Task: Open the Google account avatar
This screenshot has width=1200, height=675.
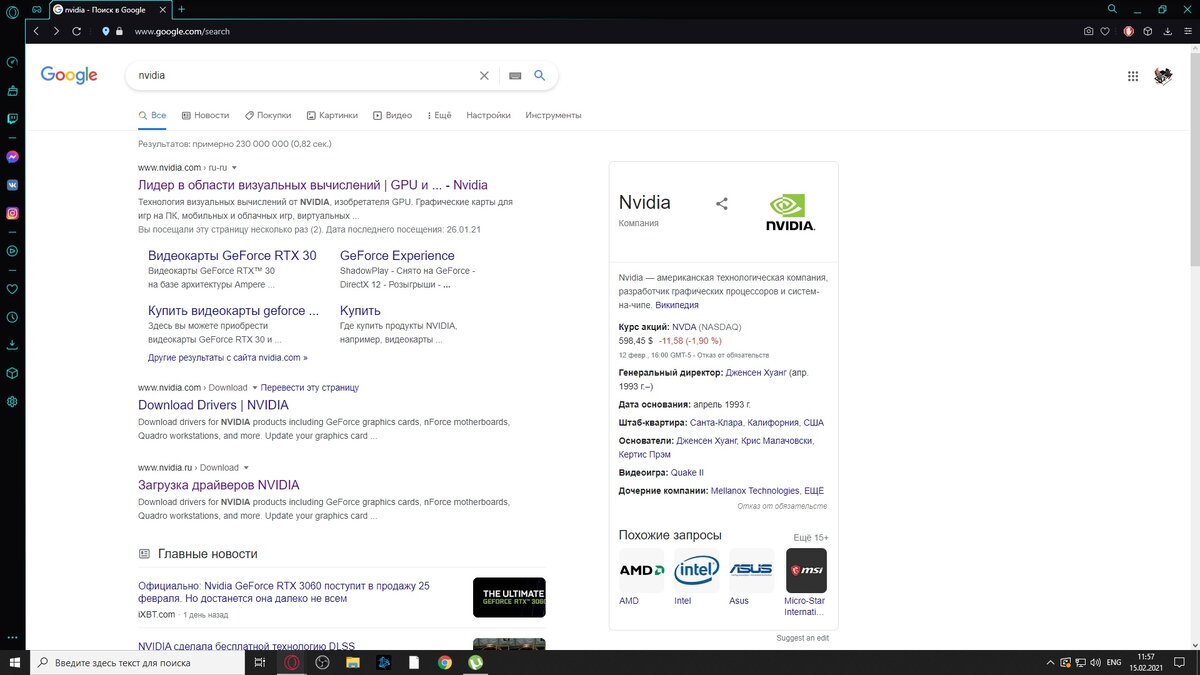Action: 1163,76
